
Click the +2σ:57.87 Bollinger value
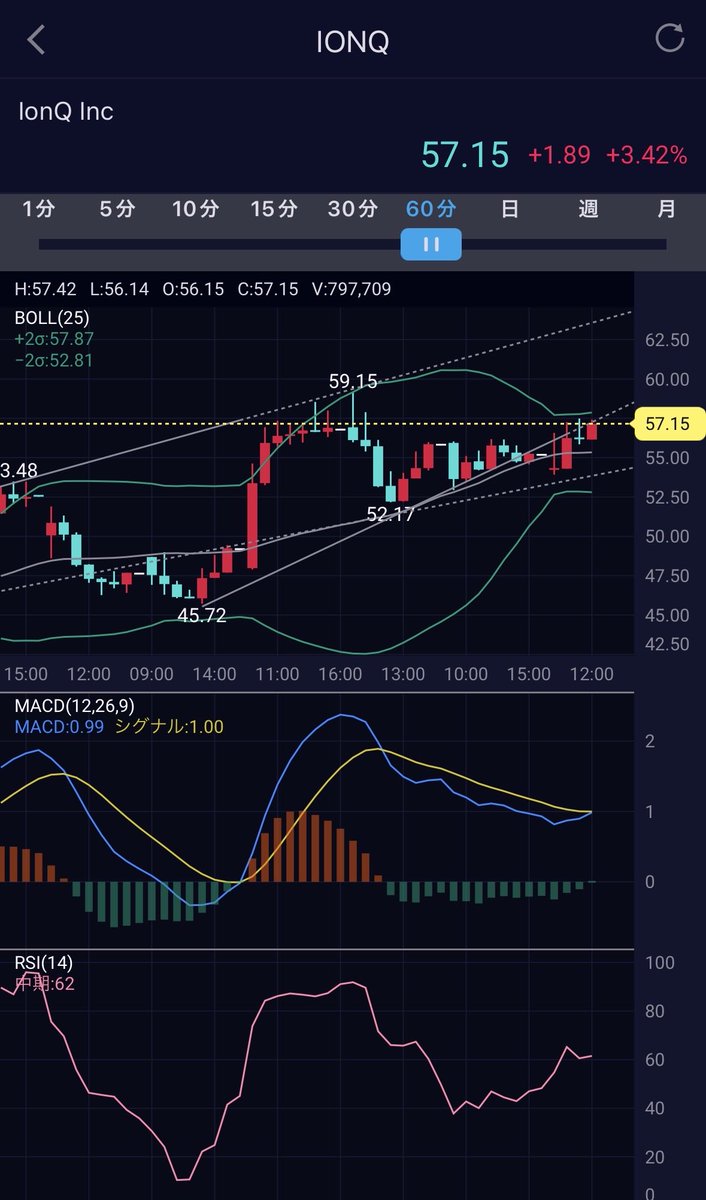(x=54, y=339)
